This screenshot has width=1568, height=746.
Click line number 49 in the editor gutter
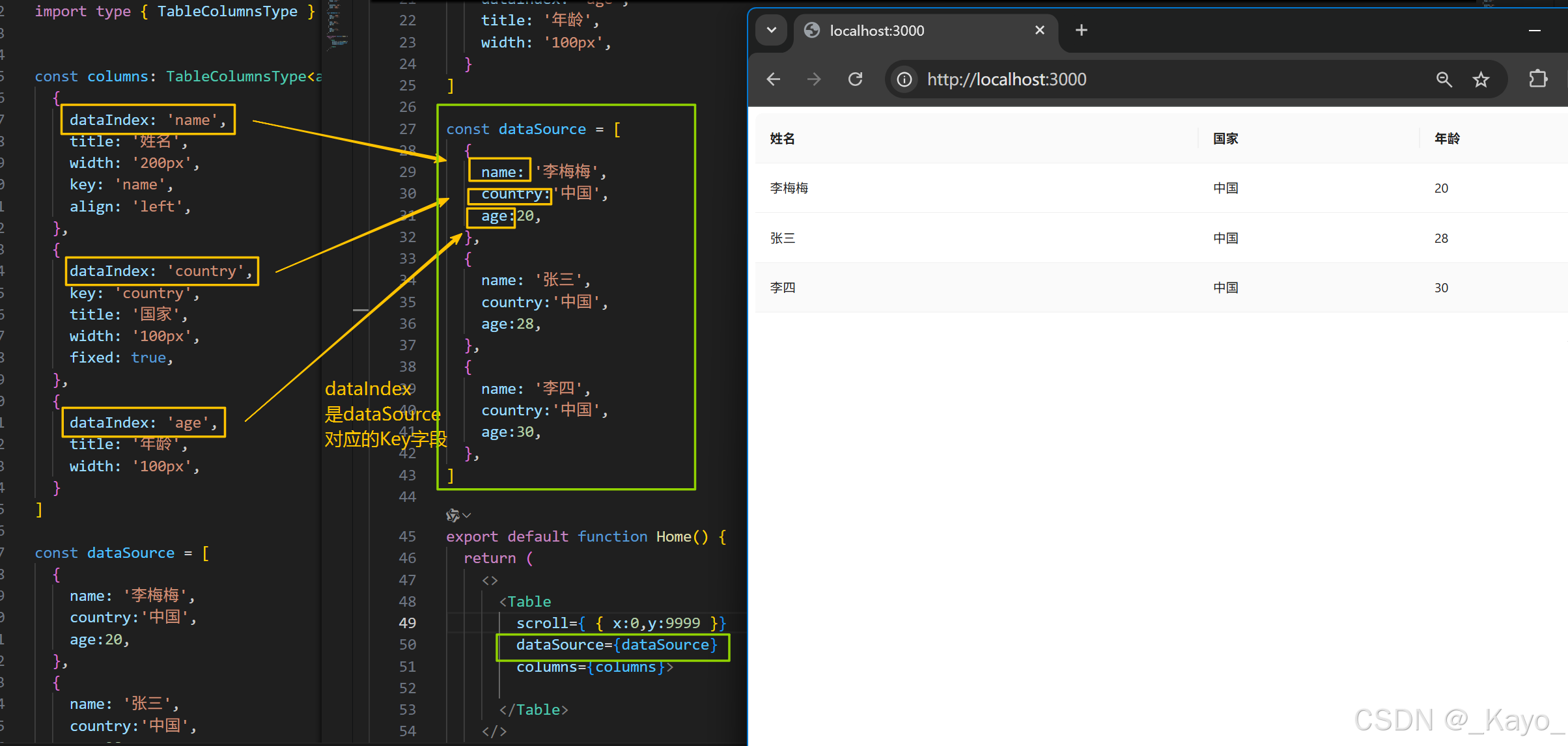408,623
